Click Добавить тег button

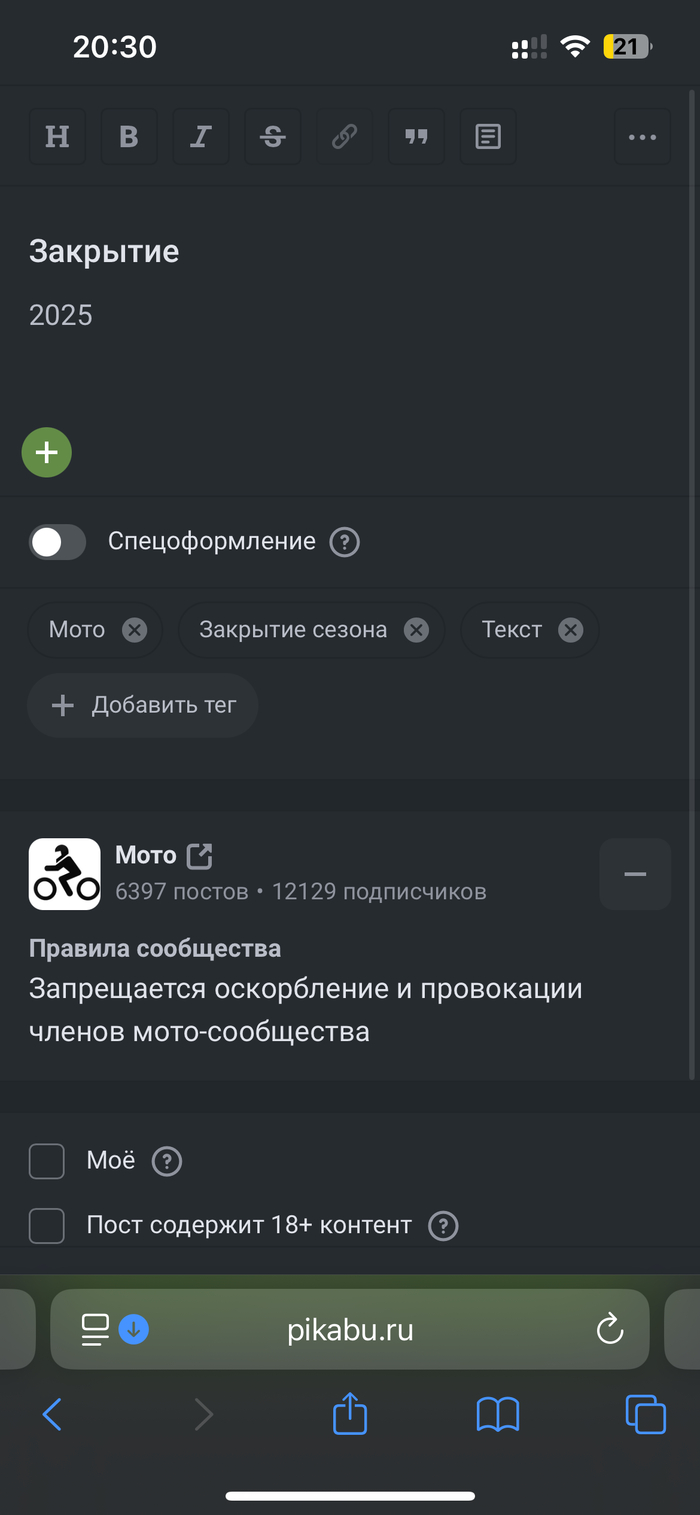point(143,706)
